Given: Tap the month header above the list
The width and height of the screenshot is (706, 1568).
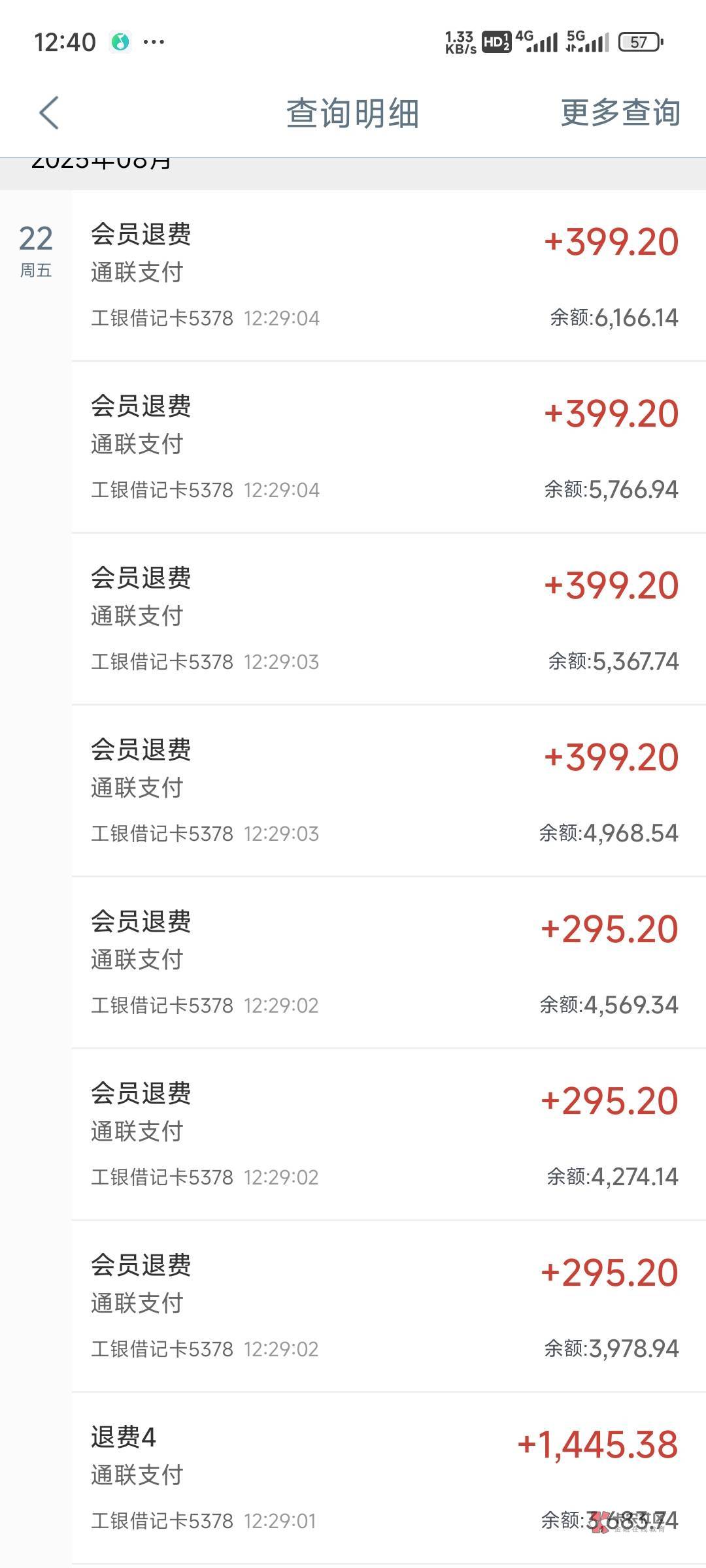Looking at the screenshot, I should (101, 163).
